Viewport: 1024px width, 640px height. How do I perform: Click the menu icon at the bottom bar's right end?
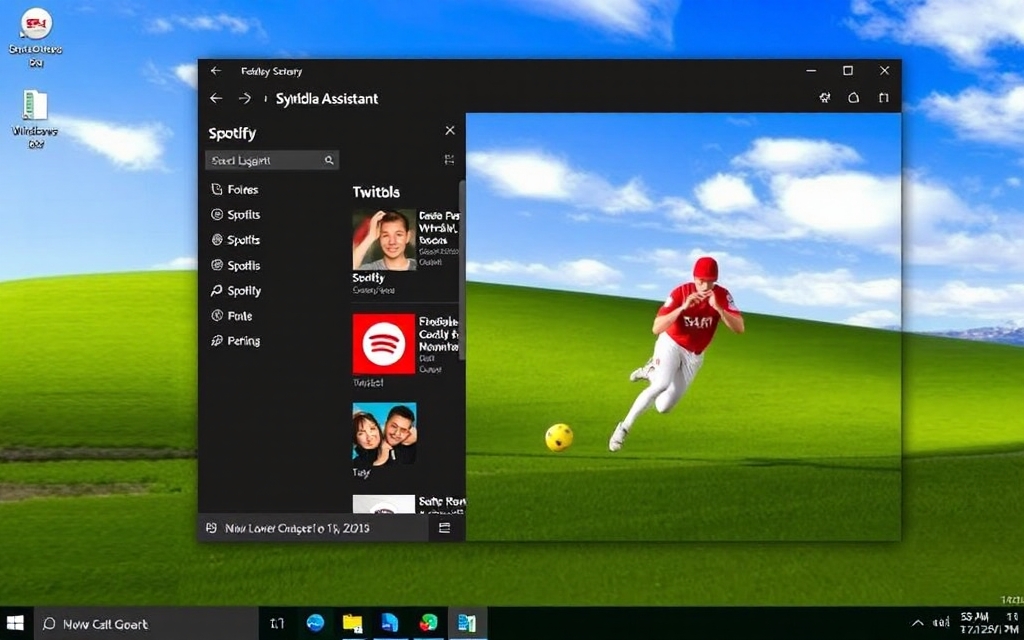click(x=445, y=528)
